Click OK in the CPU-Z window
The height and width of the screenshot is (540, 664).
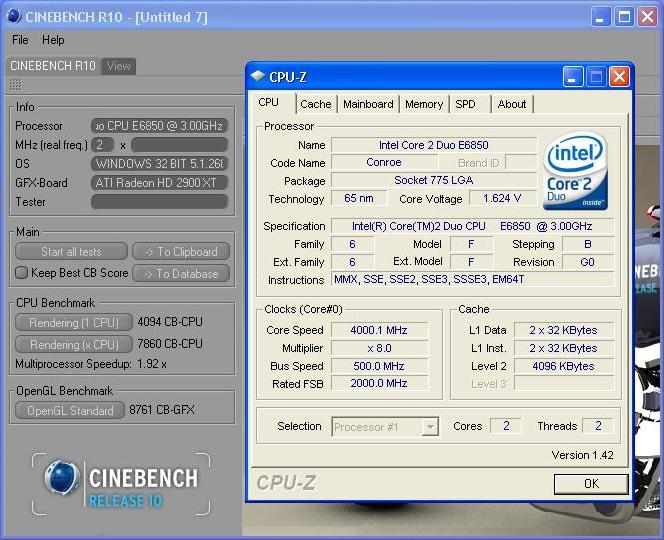(591, 484)
